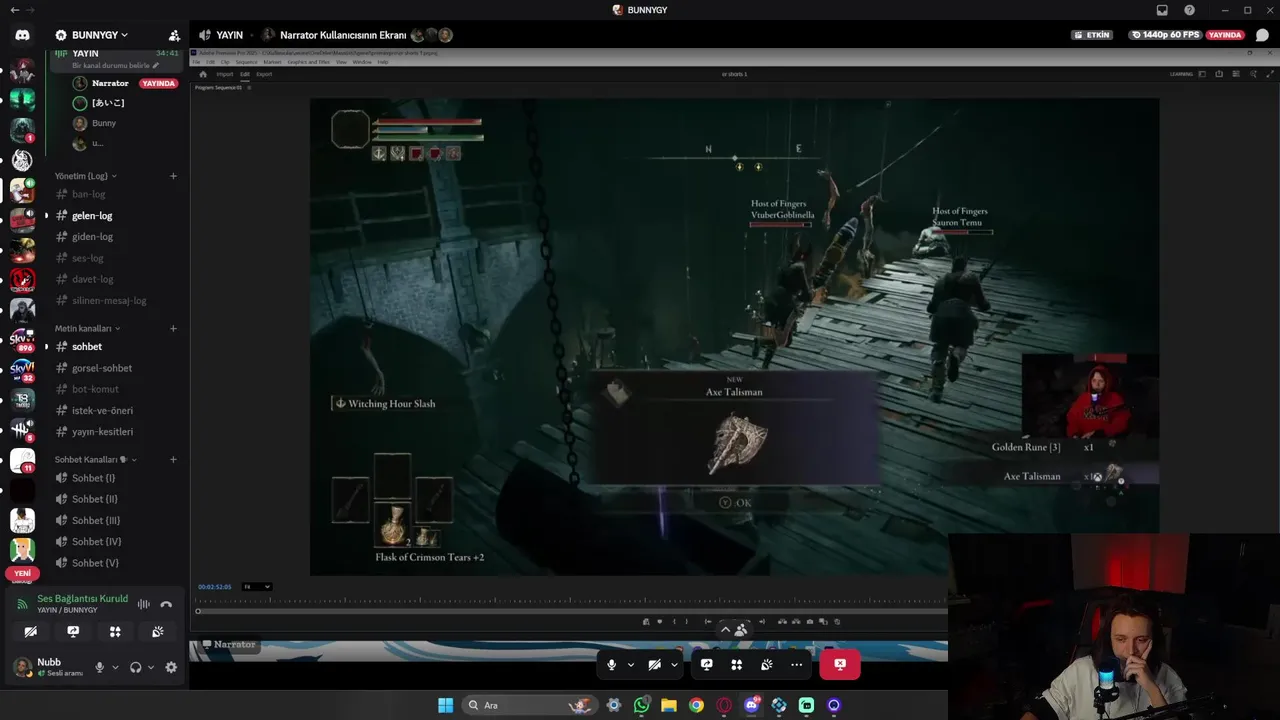Open user settings gear icon

point(171,667)
